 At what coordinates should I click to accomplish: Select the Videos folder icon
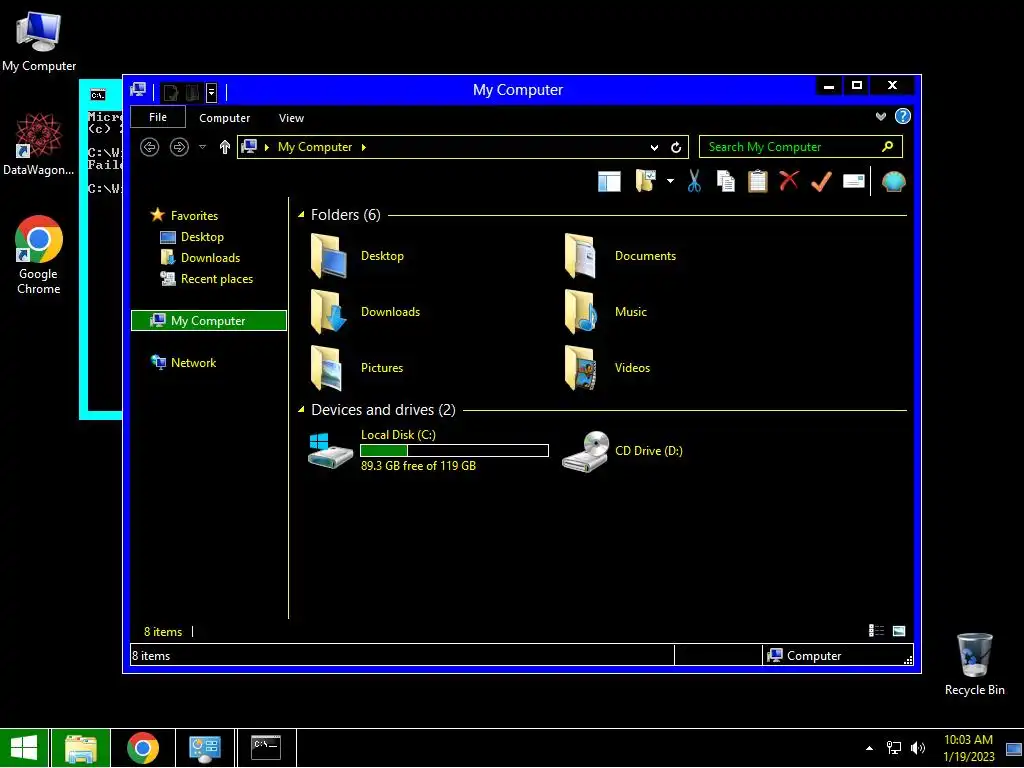click(580, 368)
